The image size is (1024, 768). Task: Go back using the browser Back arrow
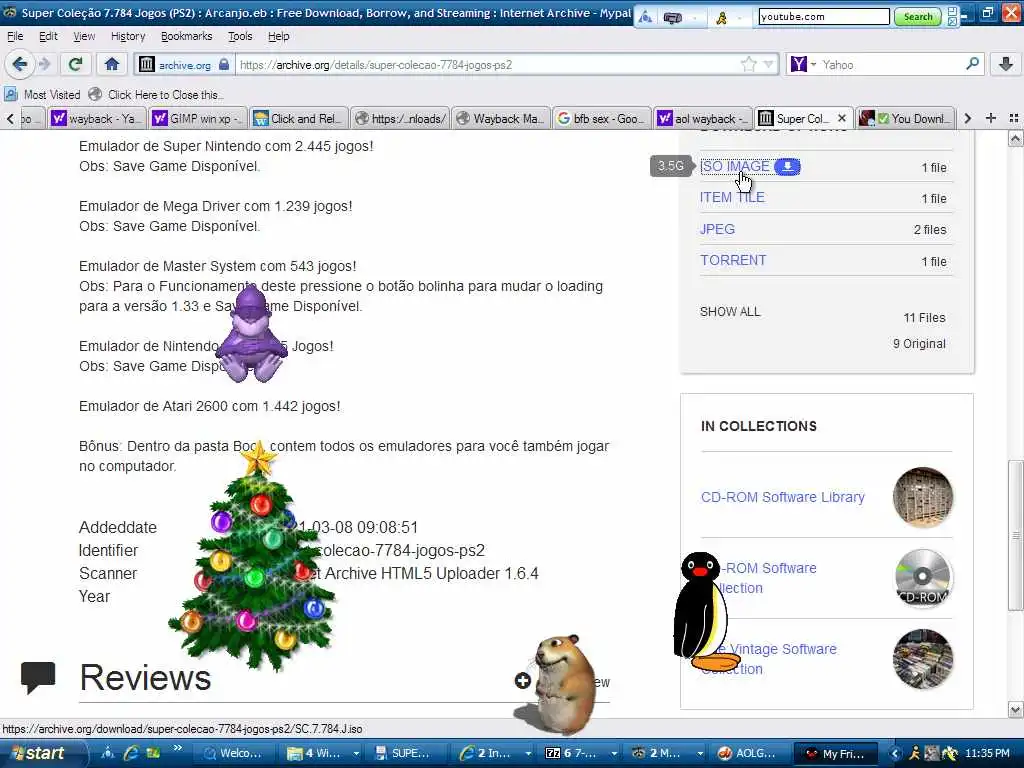(x=19, y=64)
